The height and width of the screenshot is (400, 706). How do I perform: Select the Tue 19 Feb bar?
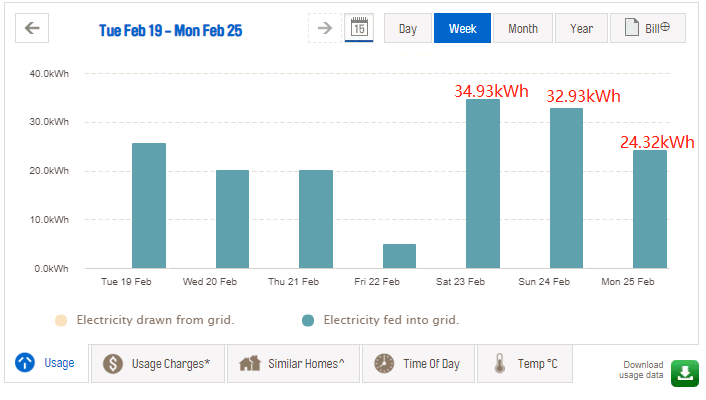(x=149, y=206)
